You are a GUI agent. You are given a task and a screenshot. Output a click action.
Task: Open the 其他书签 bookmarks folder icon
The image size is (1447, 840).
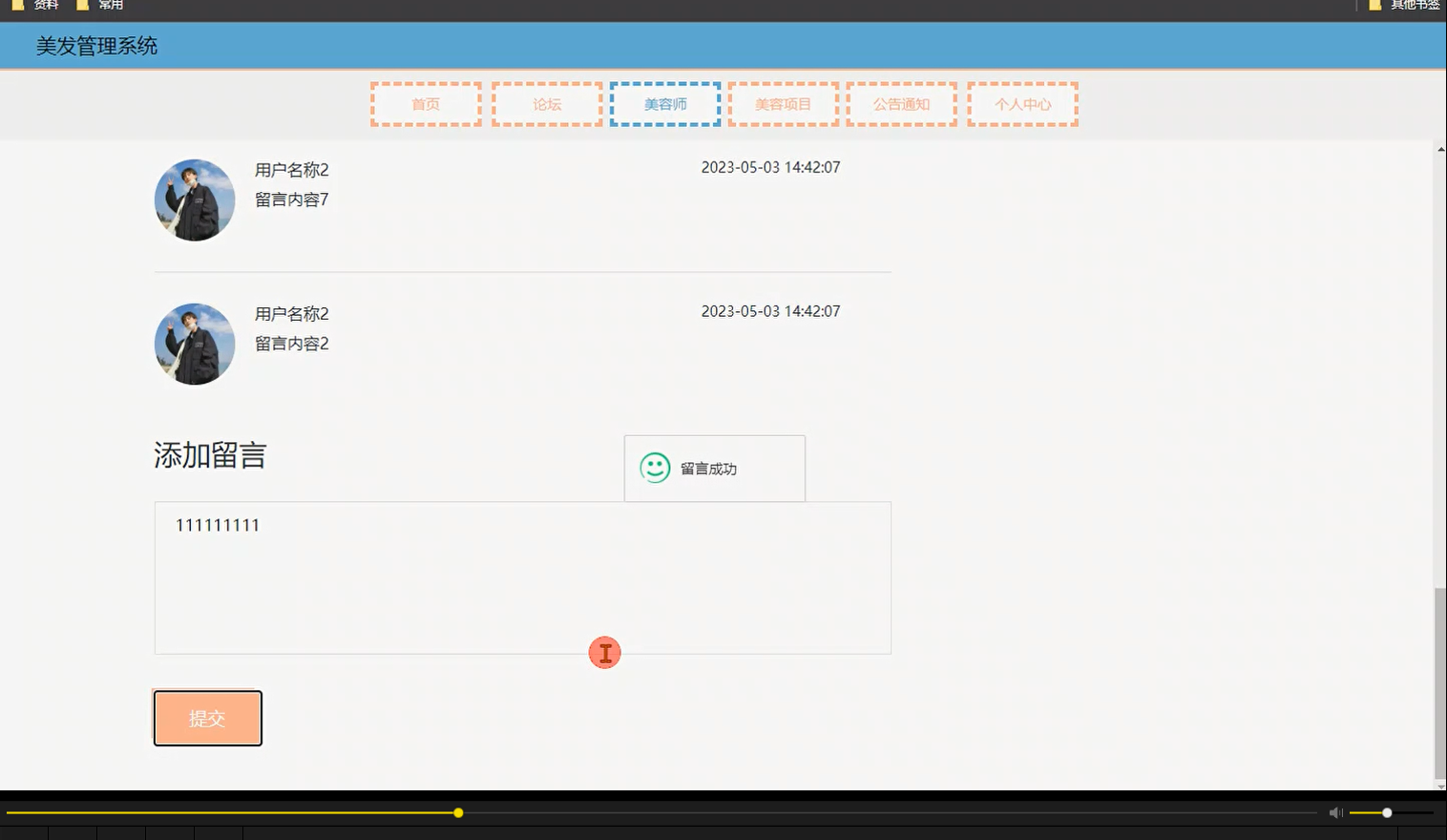tap(1375, 5)
